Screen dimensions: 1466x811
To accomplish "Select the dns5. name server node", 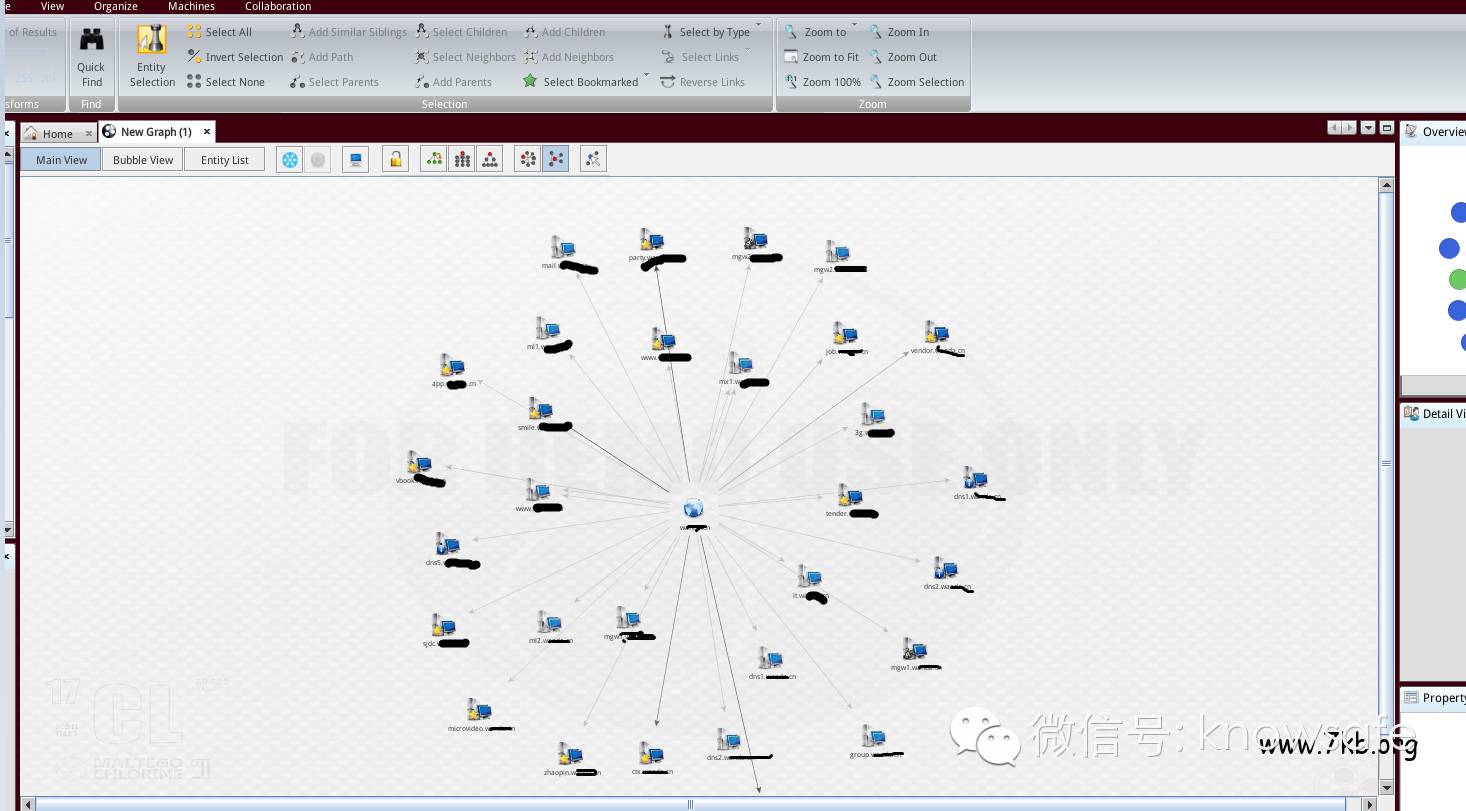I will [447, 545].
